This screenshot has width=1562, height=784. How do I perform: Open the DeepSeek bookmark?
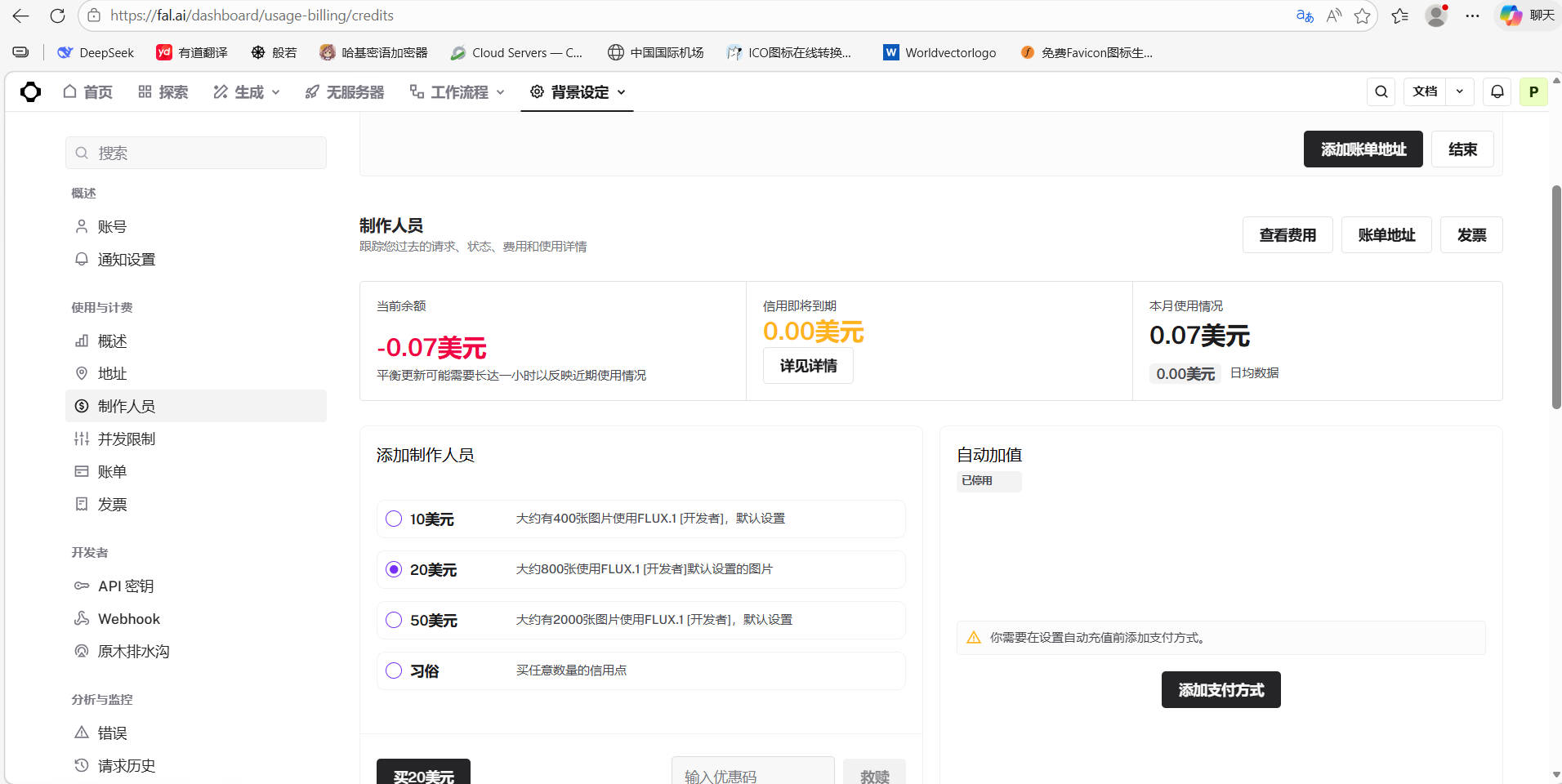[x=96, y=53]
